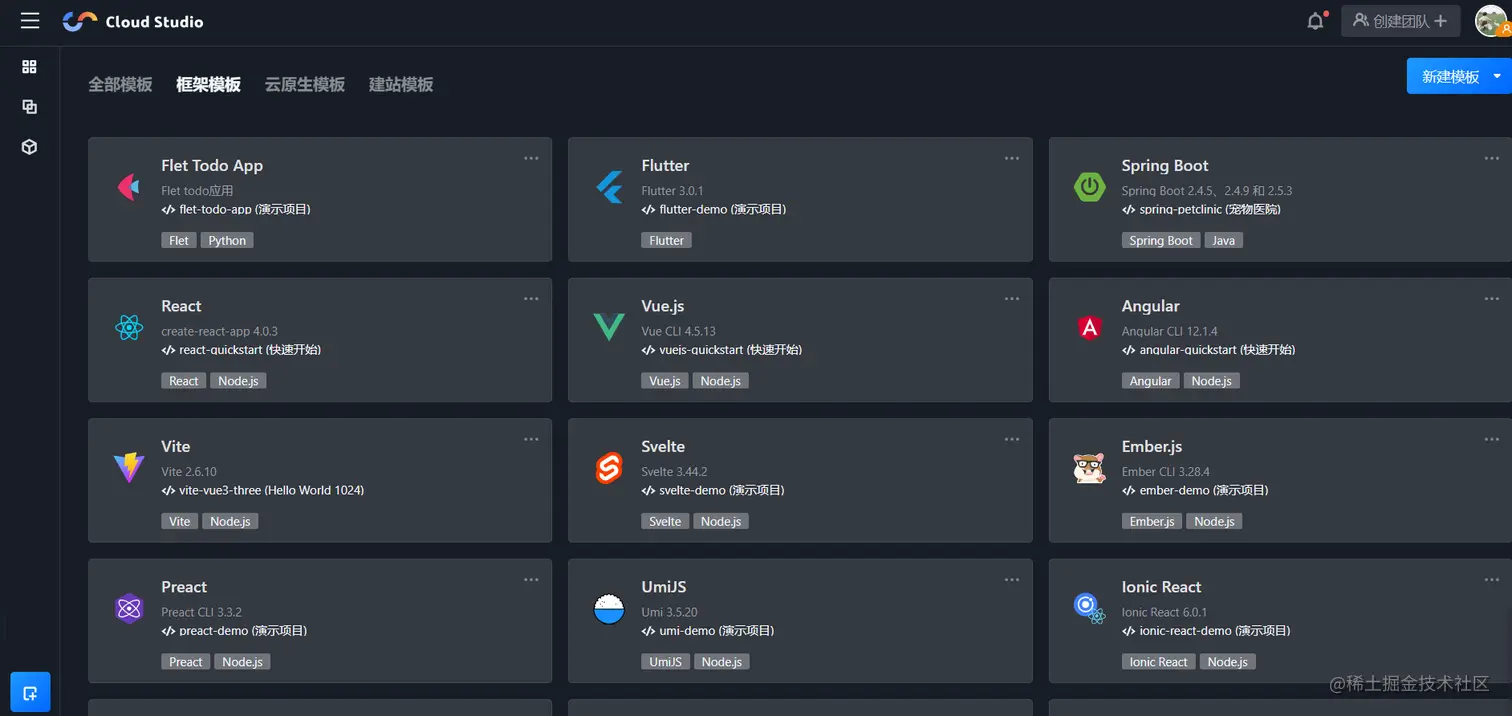
Task: Click the Cloud Studio logo
Action: pos(133,21)
